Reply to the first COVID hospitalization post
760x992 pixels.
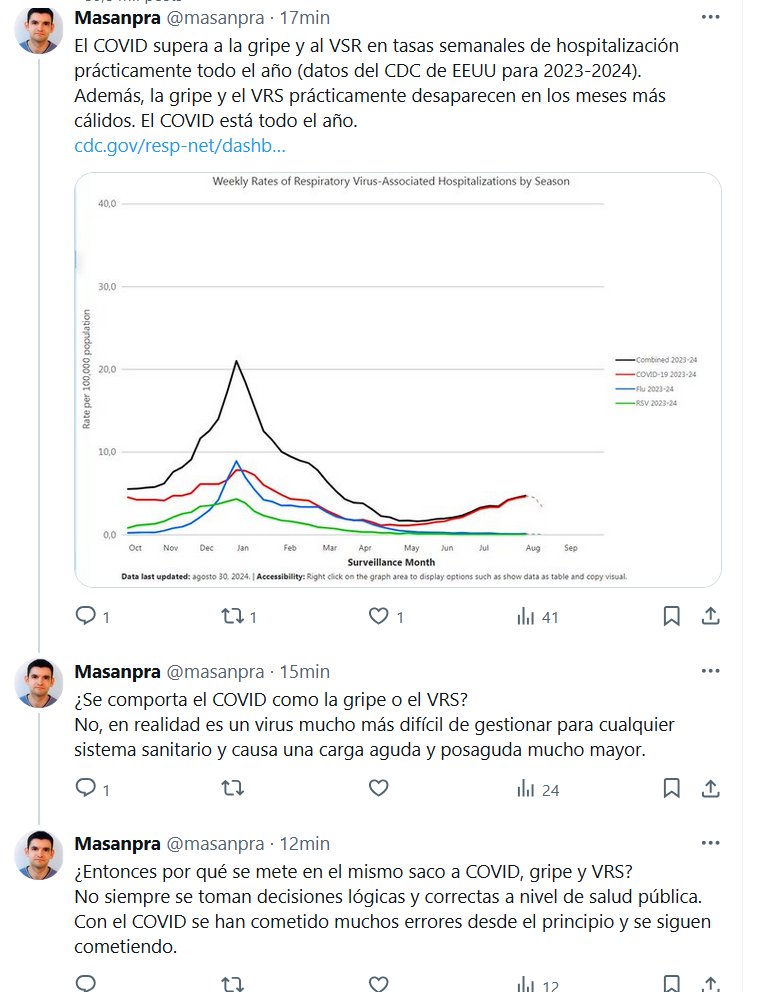[x=87, y=616]
